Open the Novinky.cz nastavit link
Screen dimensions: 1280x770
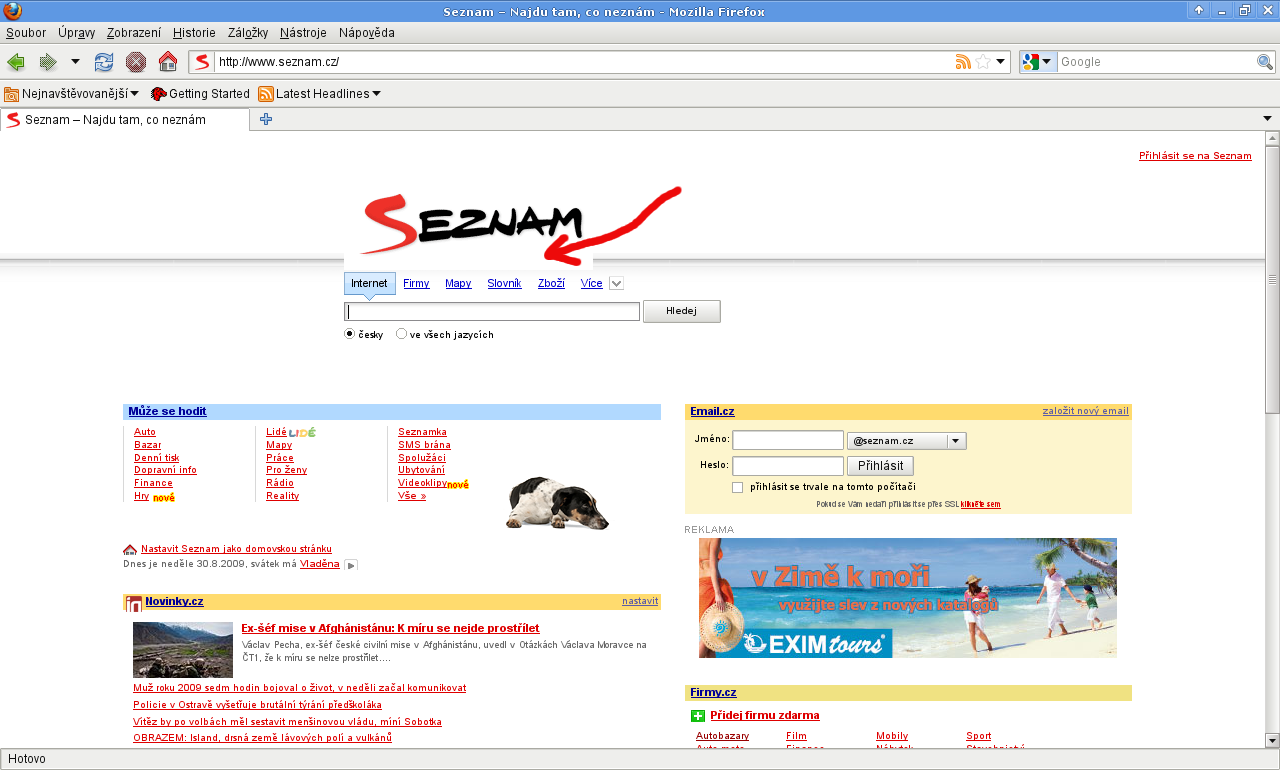click(x=640, y=602)
